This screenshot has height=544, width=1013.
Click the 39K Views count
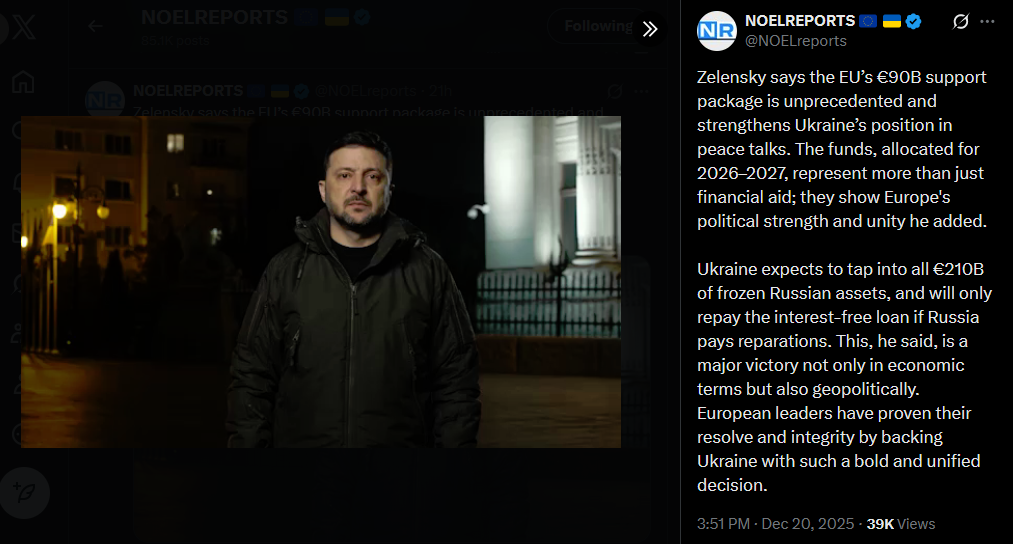point(901,524)
